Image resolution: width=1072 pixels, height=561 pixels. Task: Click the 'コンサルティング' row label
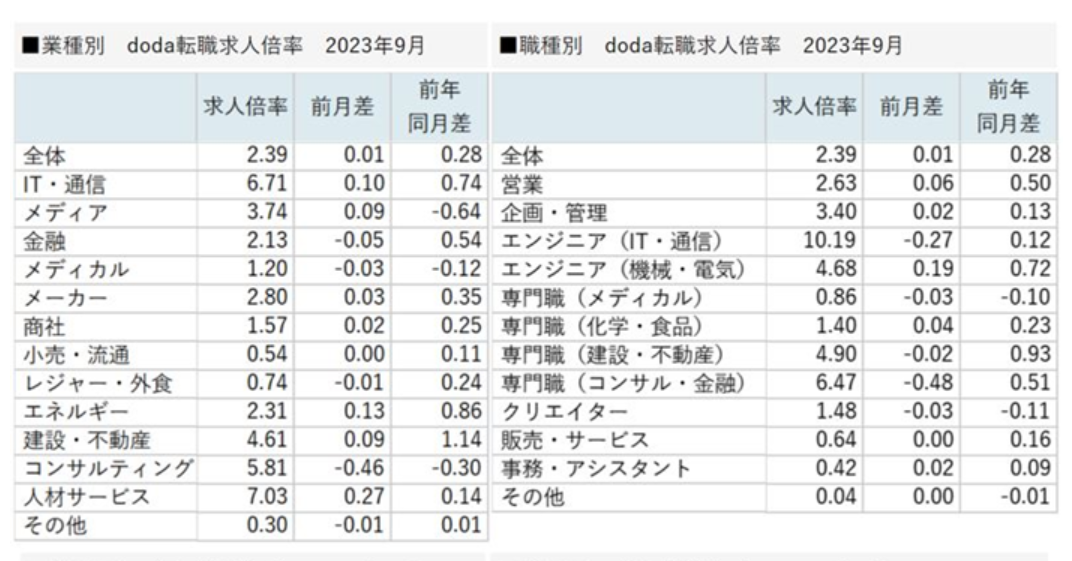[x=109, y=469]
